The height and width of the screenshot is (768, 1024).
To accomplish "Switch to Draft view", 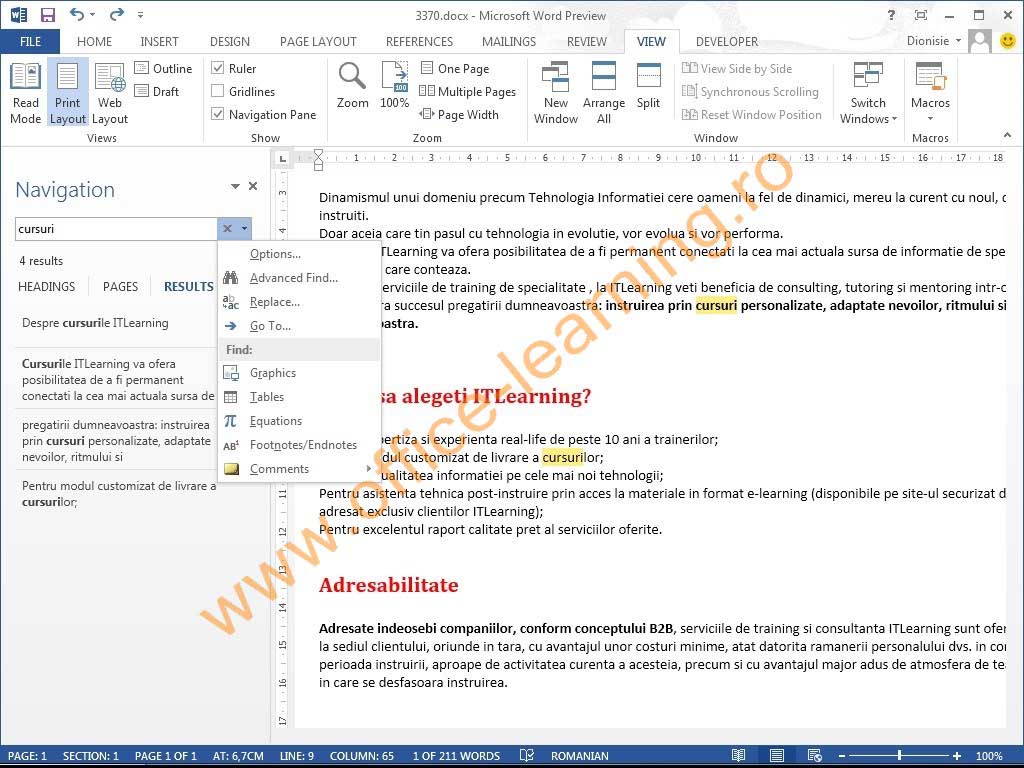I will 157,91.
